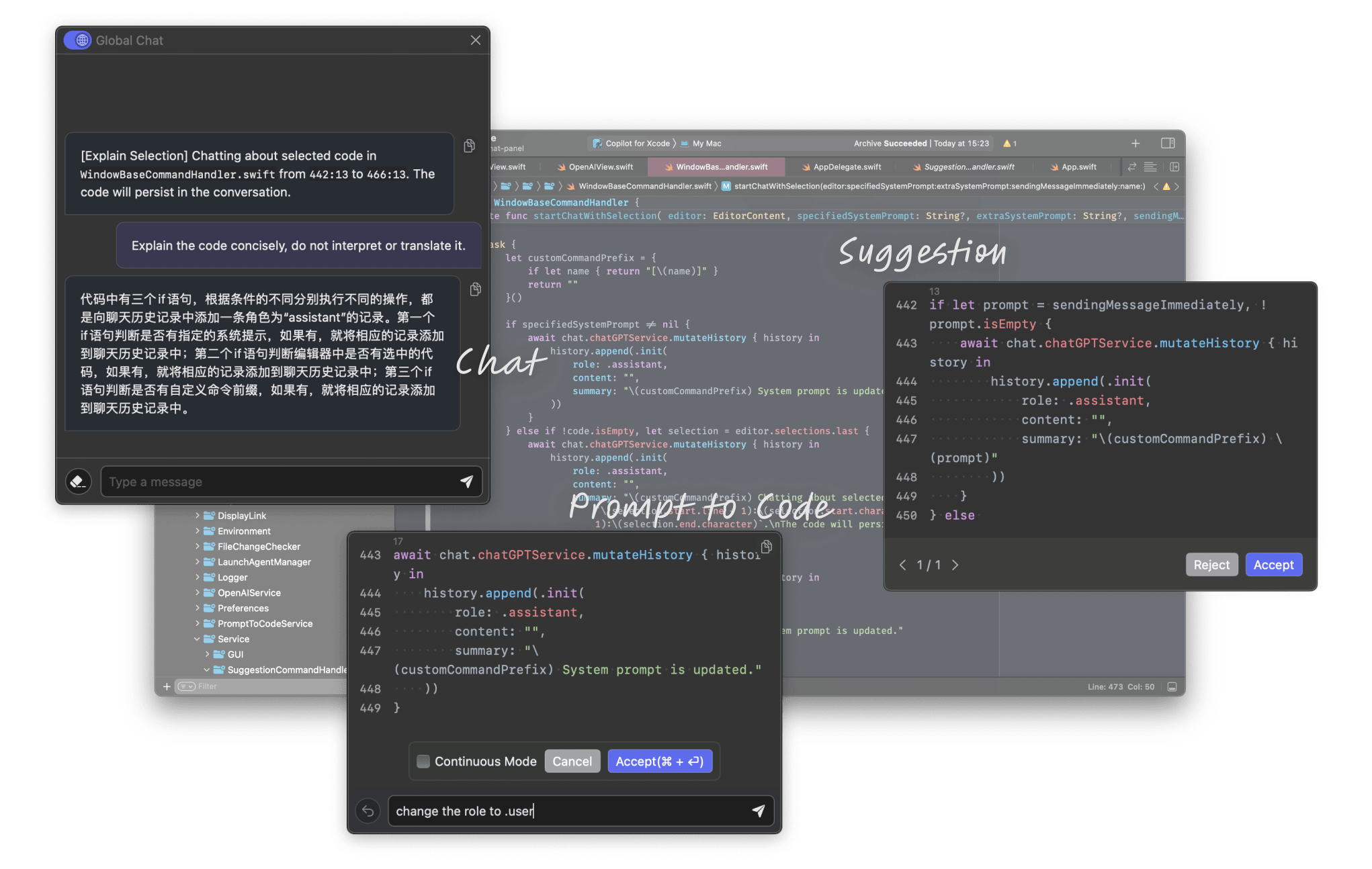Screen dimensions: 1372x869
Task: Reject the code suggestion
Action: [1211, 565]
